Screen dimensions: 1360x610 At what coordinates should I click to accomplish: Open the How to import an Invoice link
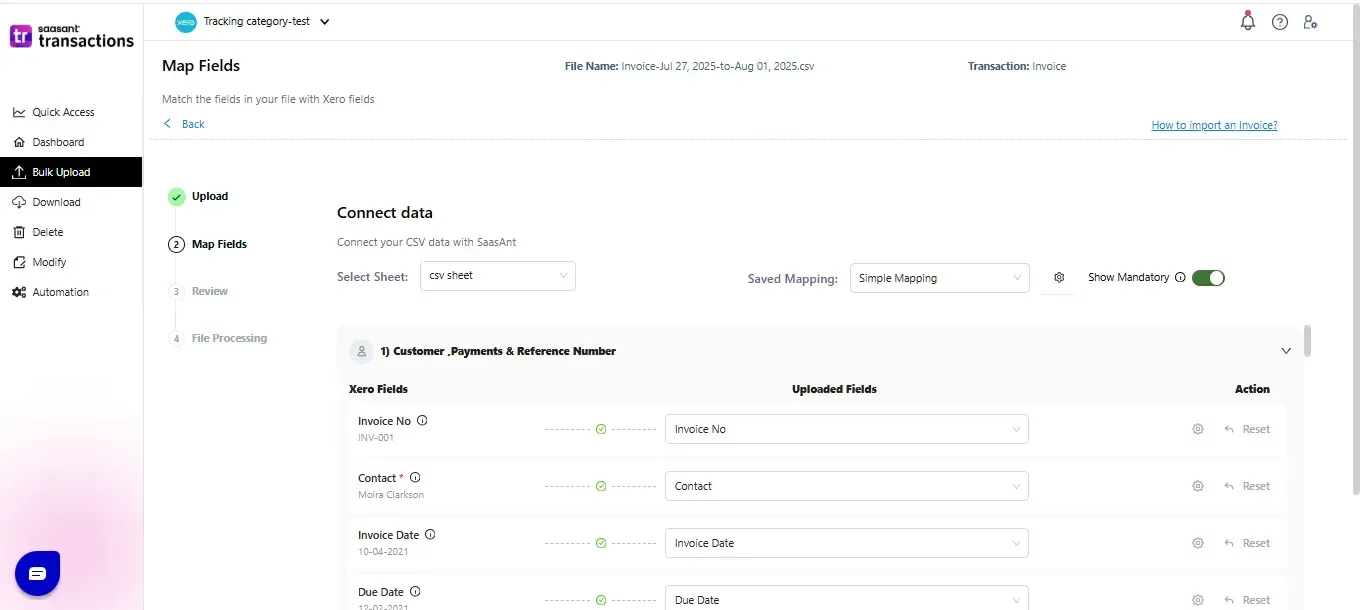[1214, 124]
